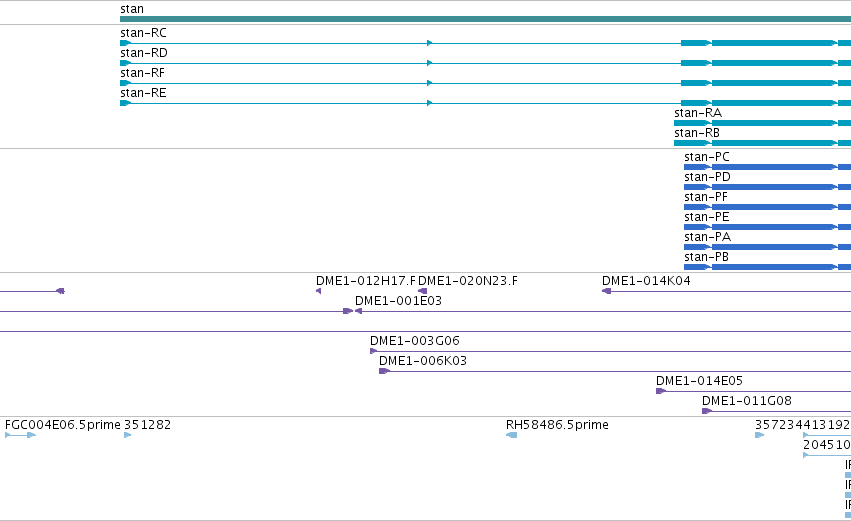Select the DME1-001E03 clone label
Image resolution: width=851 pixels, height=521 pixels.
point(398,301)
